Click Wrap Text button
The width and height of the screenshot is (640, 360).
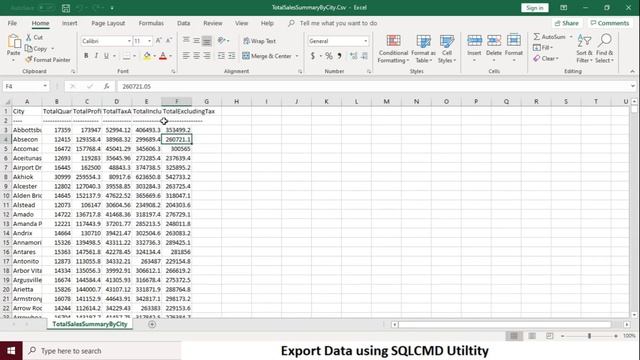pyautogui.click(x=259, y=41)
